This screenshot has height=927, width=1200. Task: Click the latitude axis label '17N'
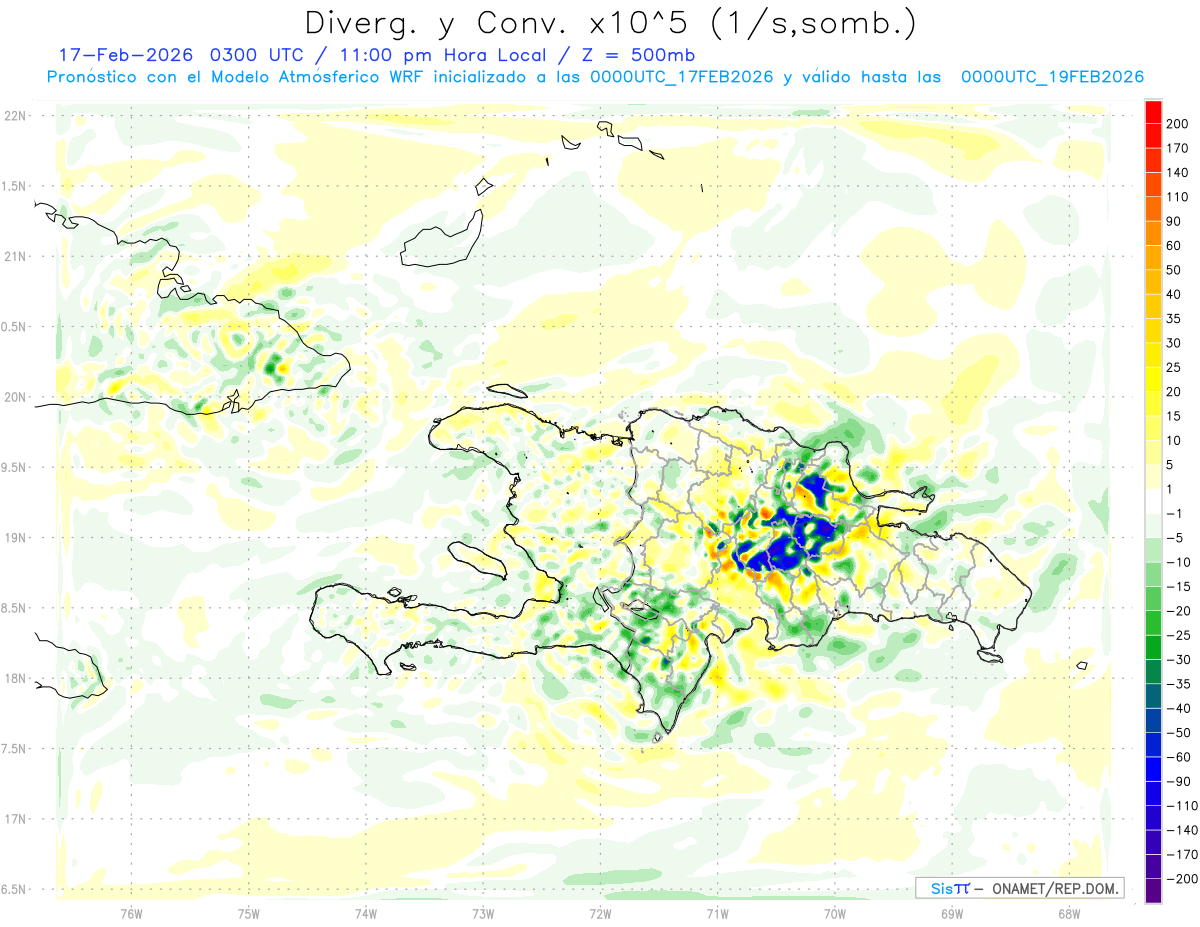16,819
